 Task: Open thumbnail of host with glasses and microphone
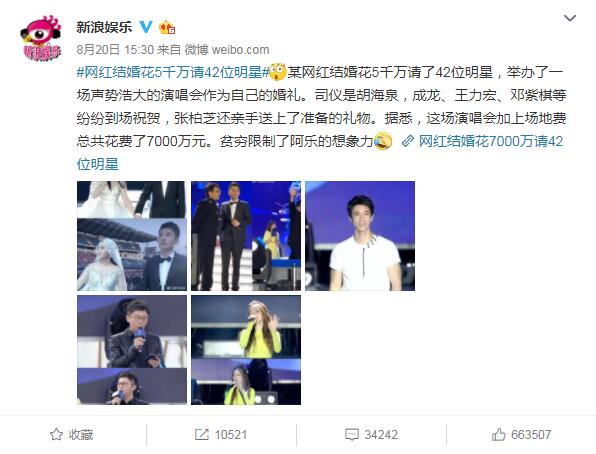click(x=132, y=350)
